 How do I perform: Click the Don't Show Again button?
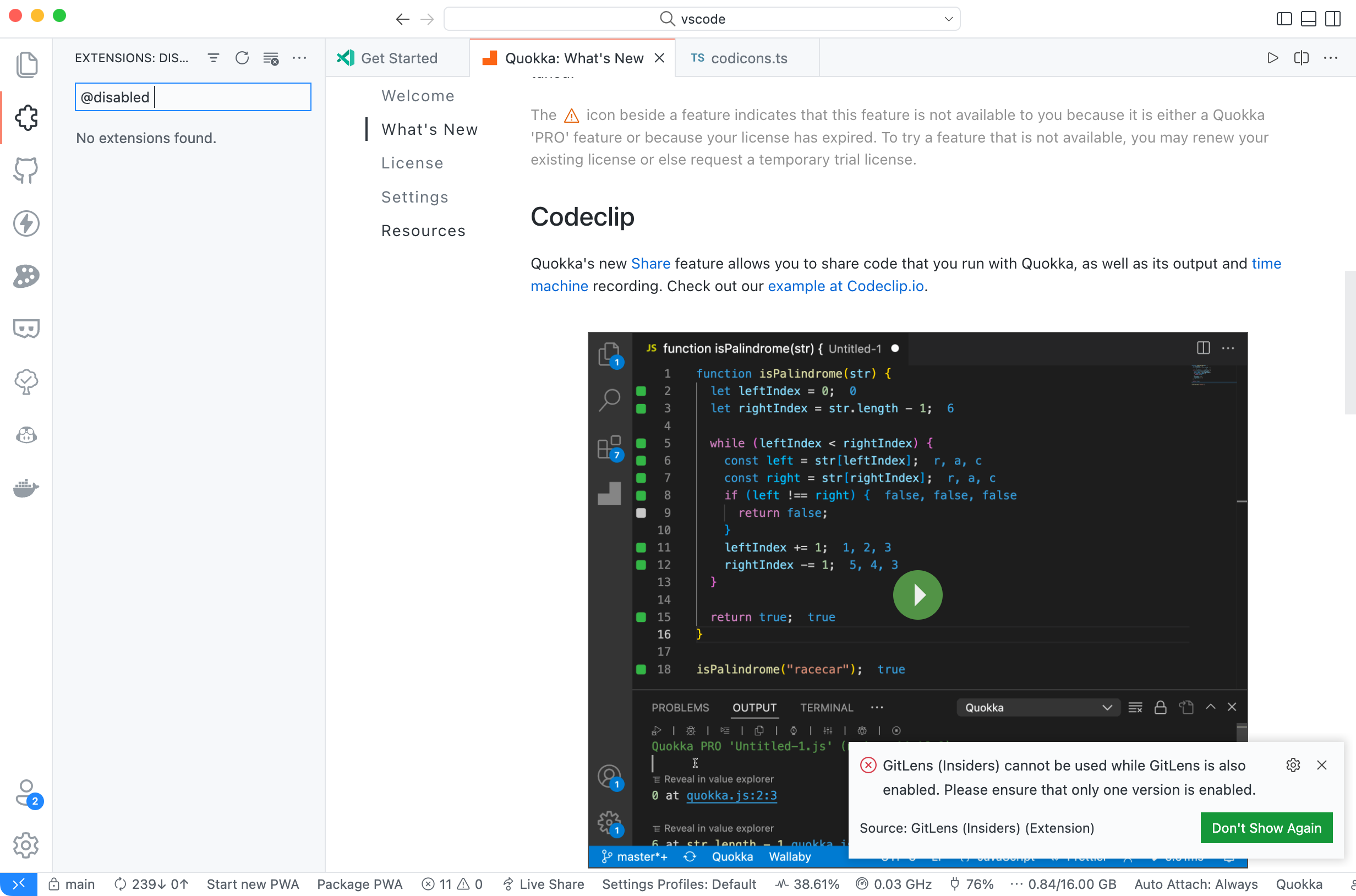coord(1266,827)
